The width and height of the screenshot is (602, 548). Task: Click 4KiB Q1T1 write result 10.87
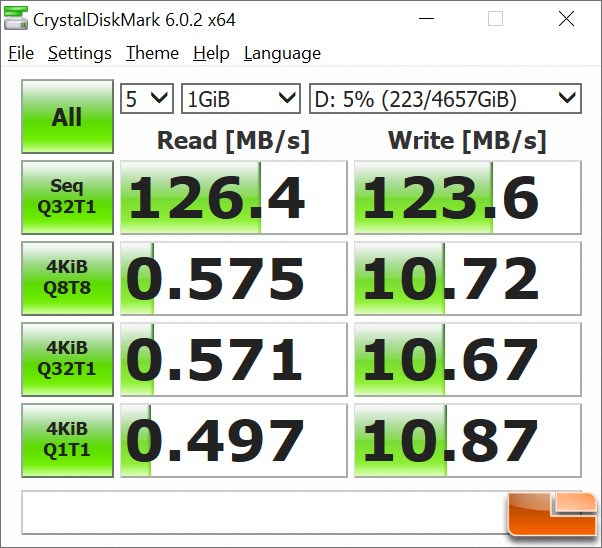point(468,440)
